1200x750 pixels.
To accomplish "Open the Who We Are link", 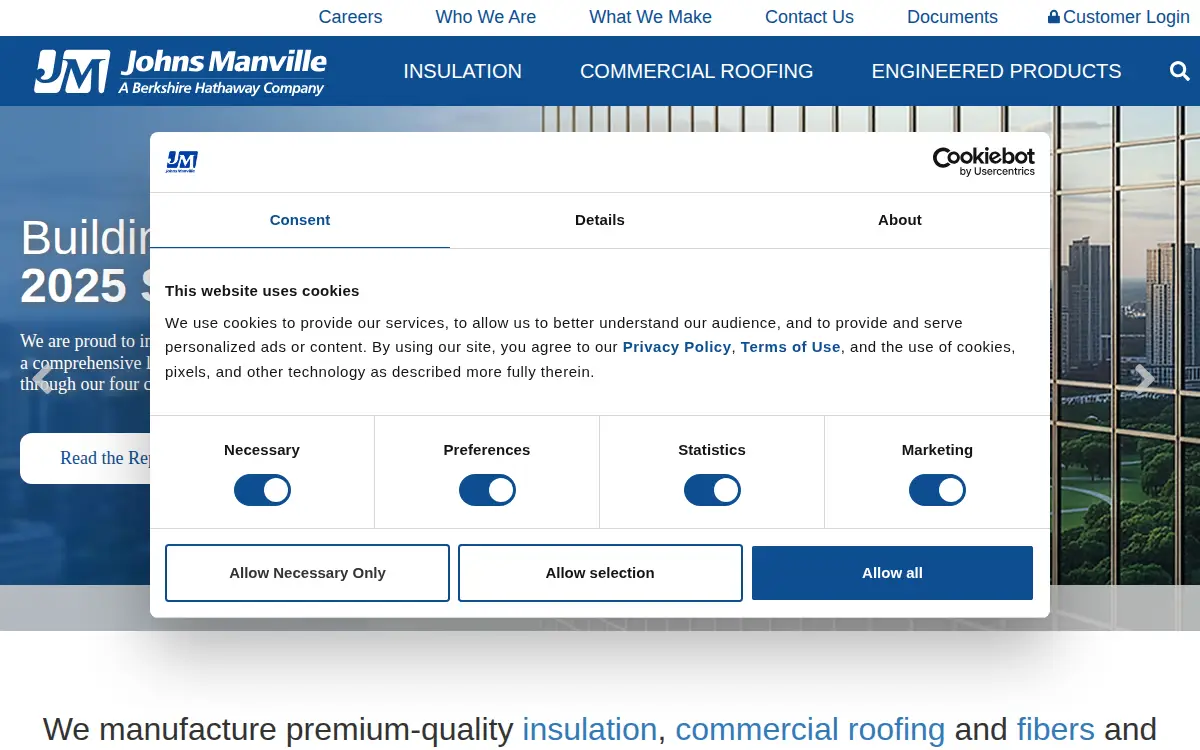I will tap(486, 17).
